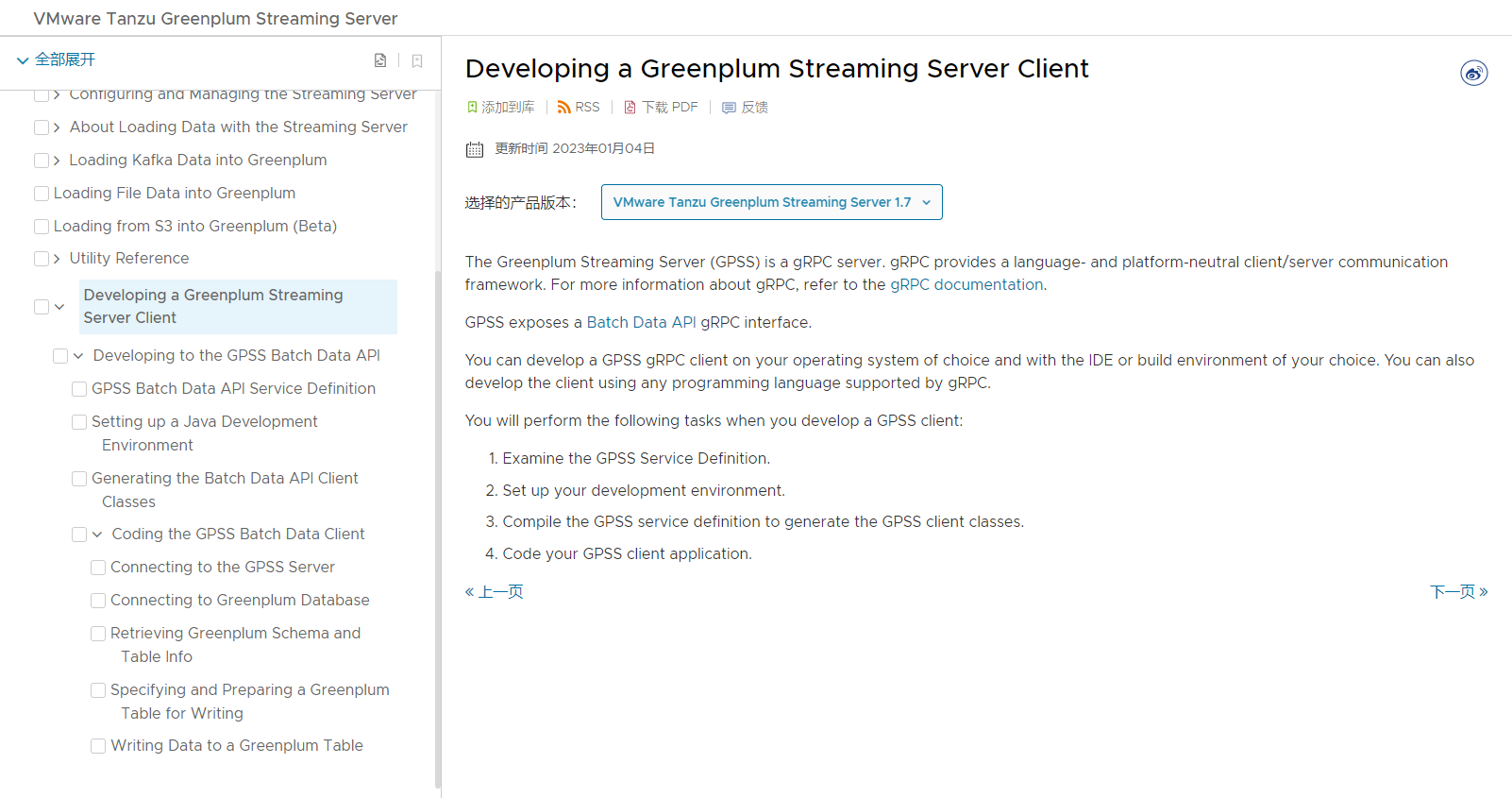1512x798 pixels.
Task: Tick checkbox for Loading File Data into Greenplum
Action: [x=42, y=194]
